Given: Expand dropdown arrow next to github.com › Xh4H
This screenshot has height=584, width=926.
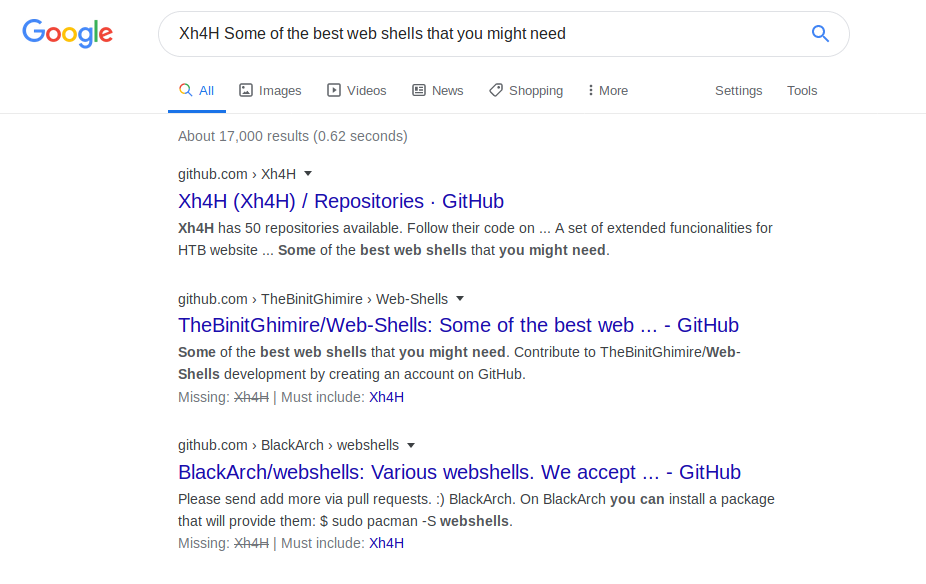Looking at the screenshot, I should tap(308, 174).
